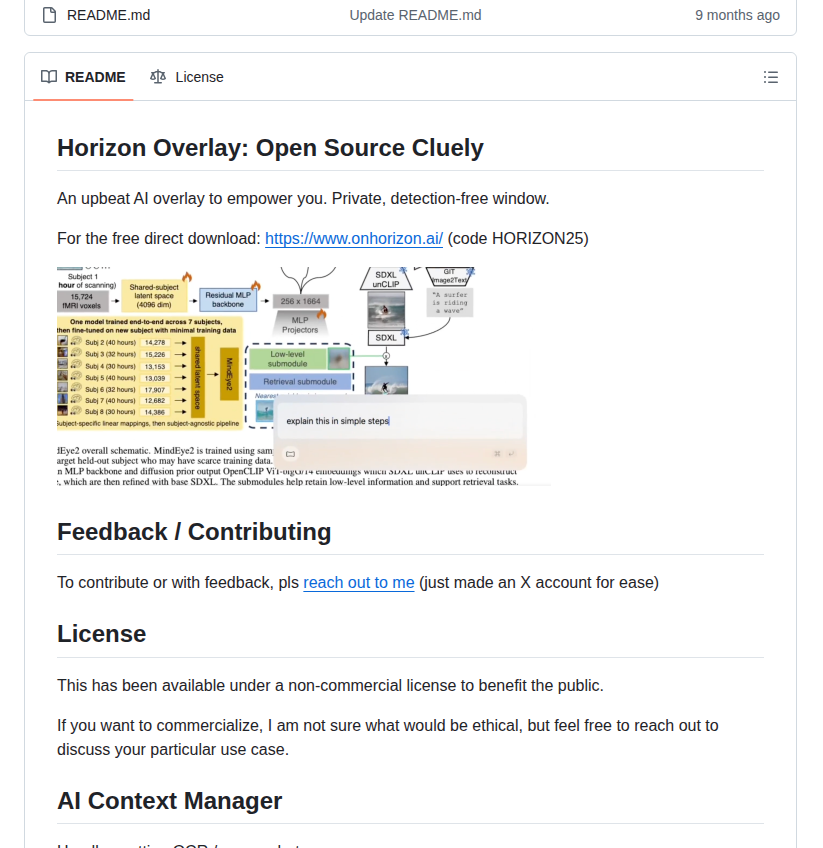Click the 'Horizon Overlay: Open Source Cluely' heading
The height and width of the screenshot is (848, 823).
[x=270, y=148]
